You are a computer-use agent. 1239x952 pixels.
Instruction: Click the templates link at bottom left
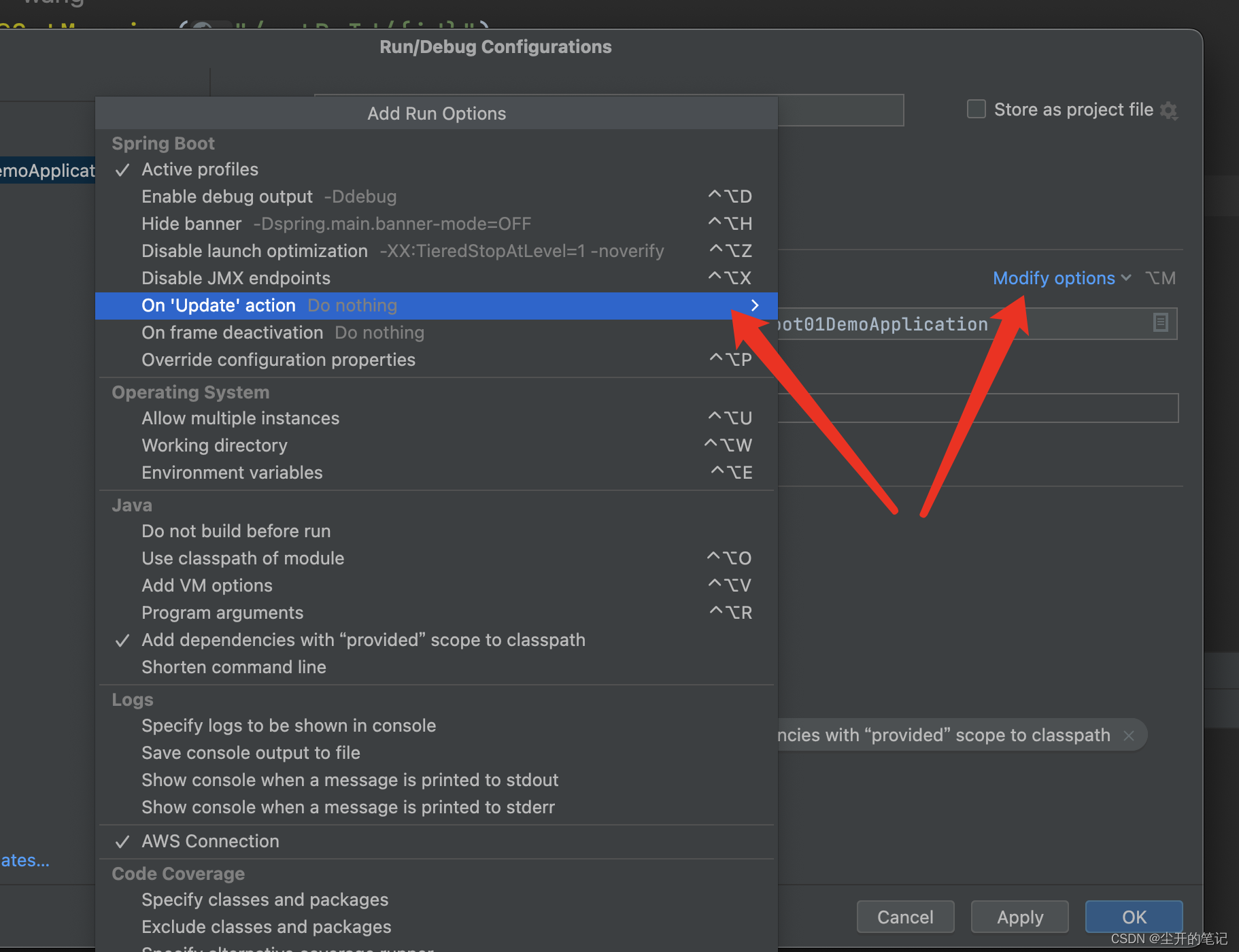(x=24, y=860)
